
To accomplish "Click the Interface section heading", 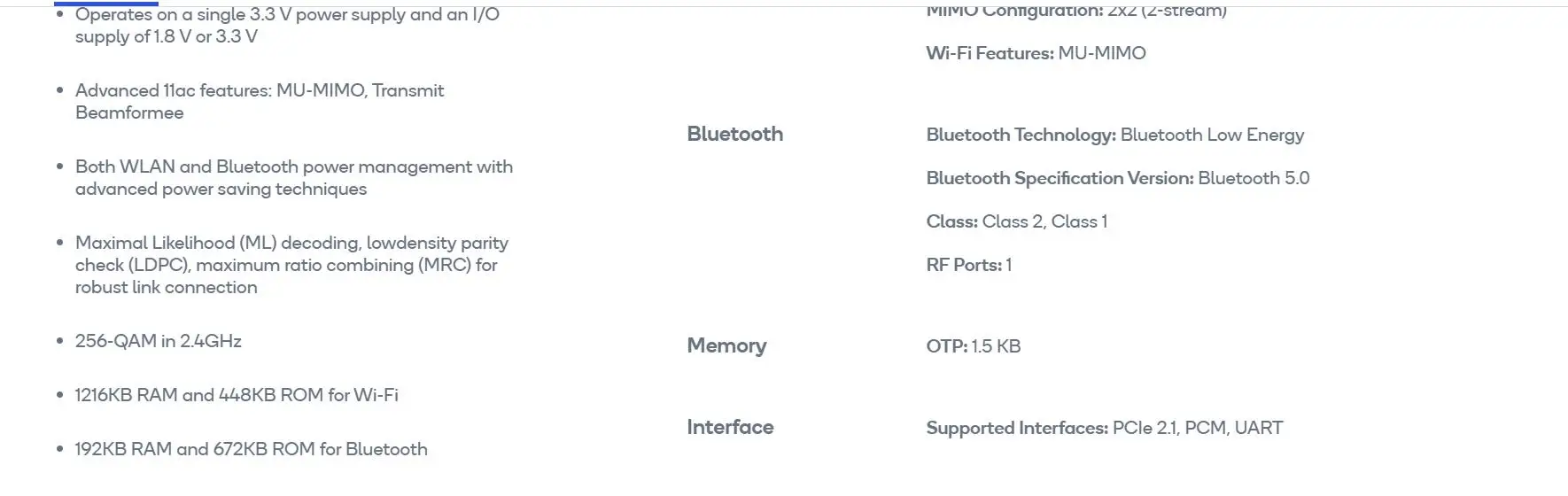I will click(x=730, y=427).
